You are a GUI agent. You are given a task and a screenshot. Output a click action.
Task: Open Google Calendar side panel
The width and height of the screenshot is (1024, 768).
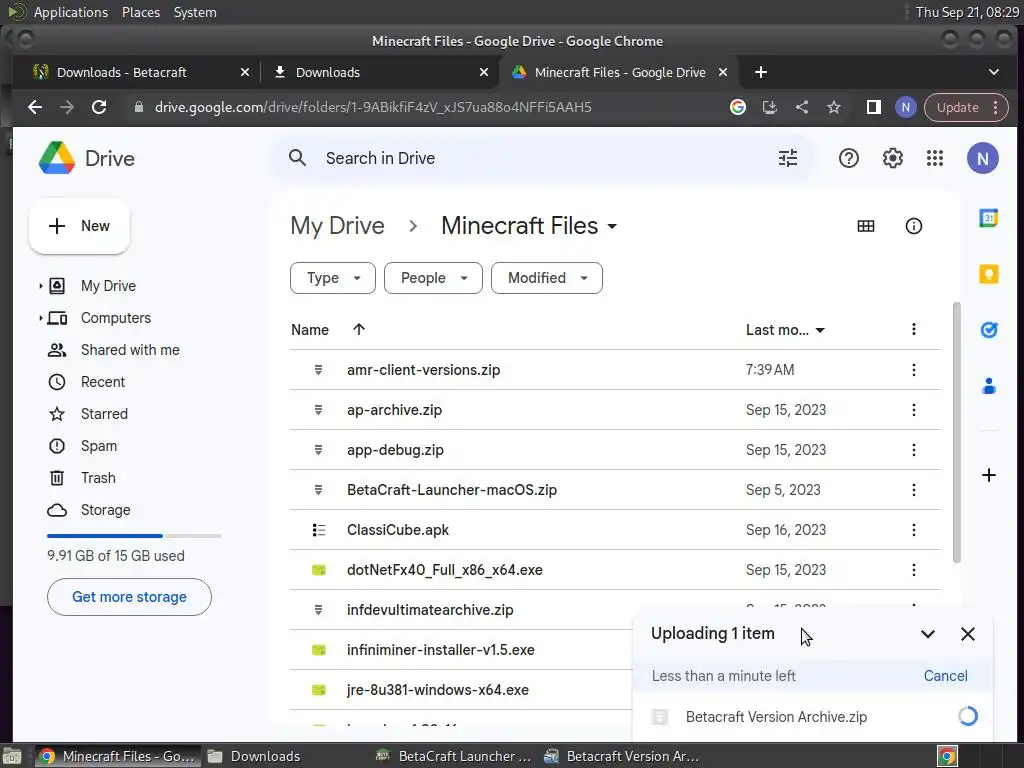[988, 218]
